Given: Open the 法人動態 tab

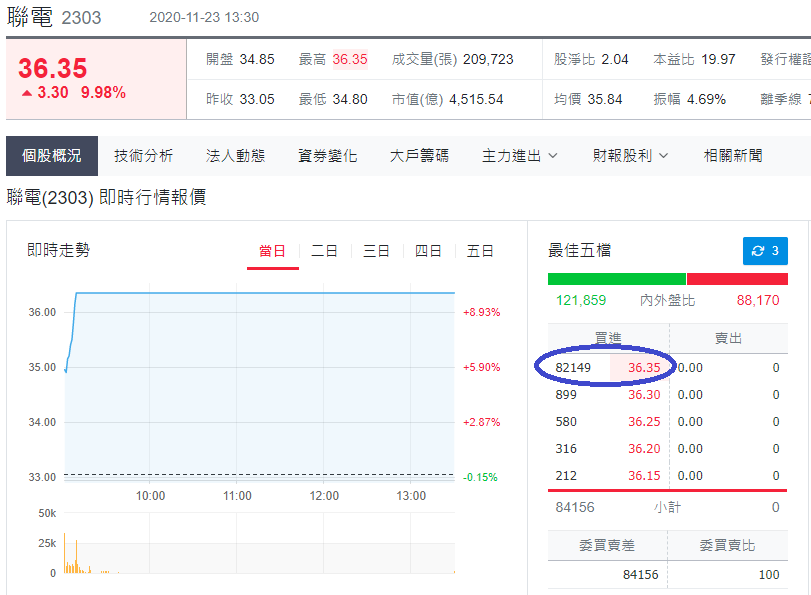Looking at the screenshot, I should click(x=235, y=156).
